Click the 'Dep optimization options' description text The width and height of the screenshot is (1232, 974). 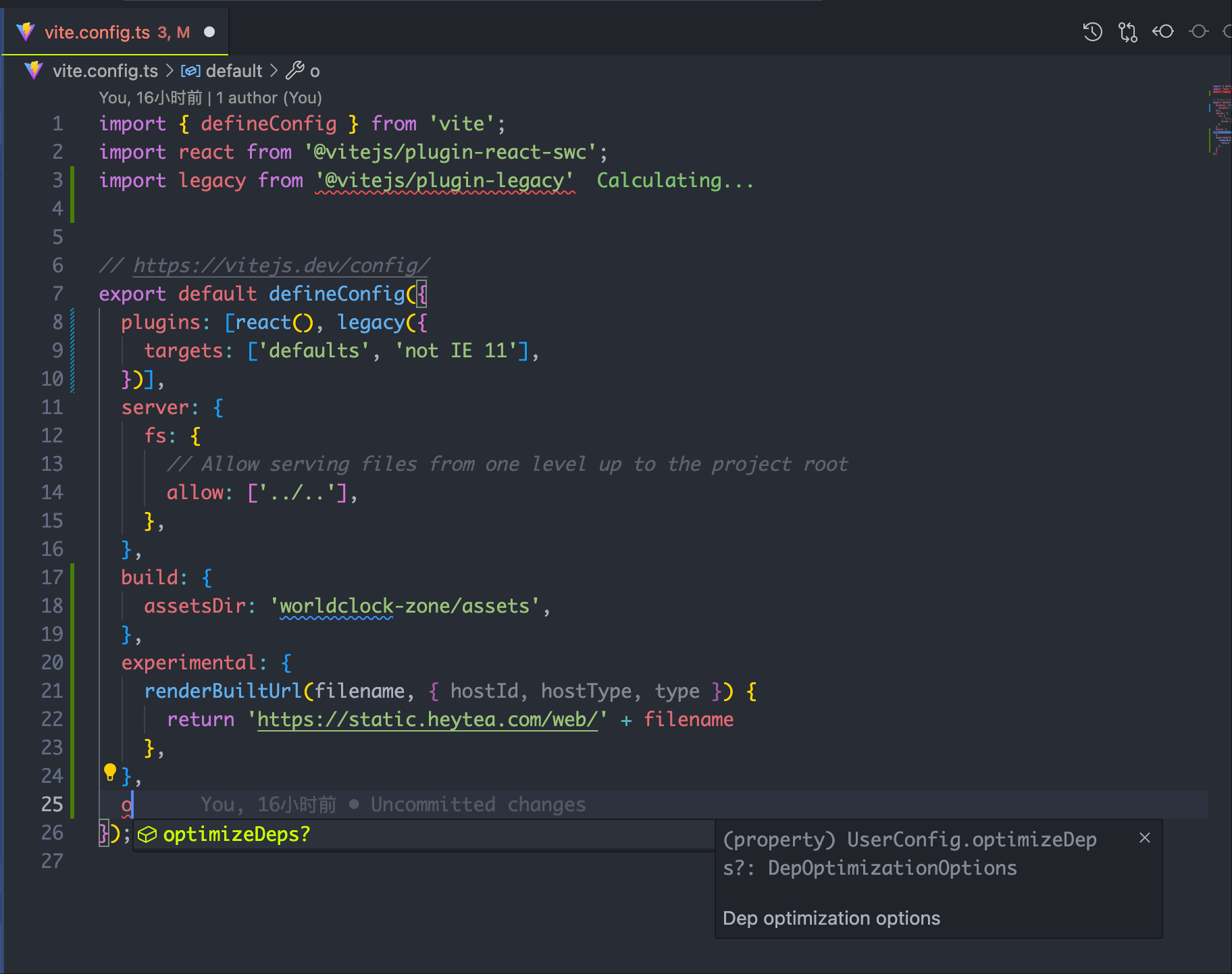pos(831,918)
